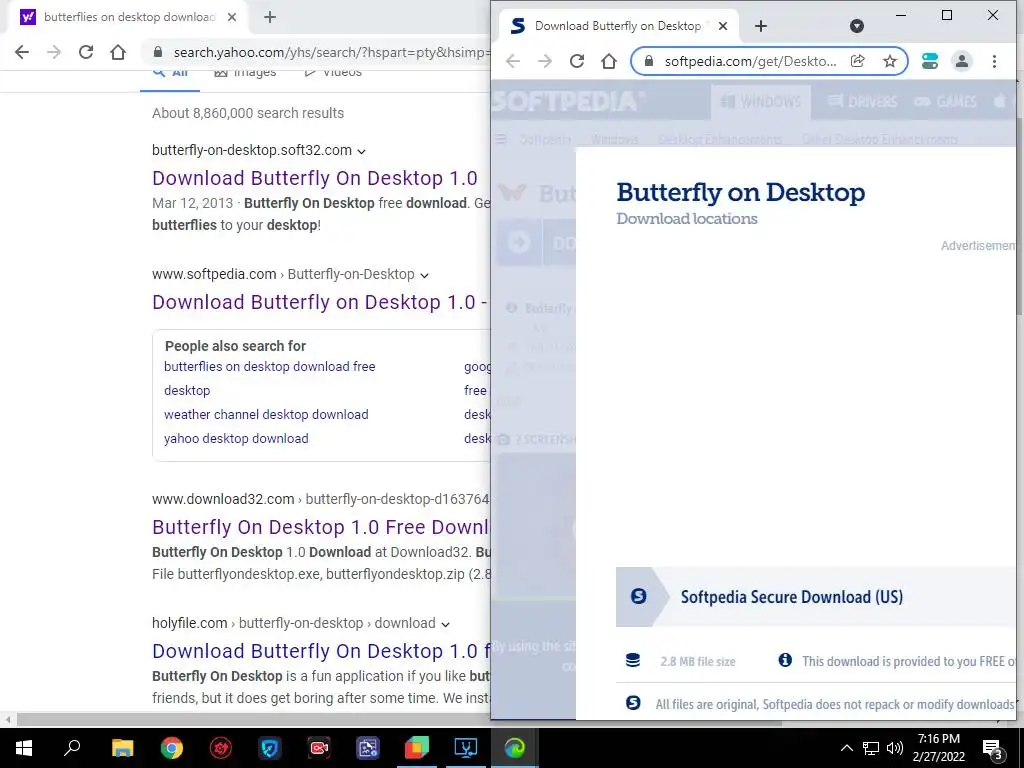
Task: Go back in the Yahoo search window
Action: [22, 52]
